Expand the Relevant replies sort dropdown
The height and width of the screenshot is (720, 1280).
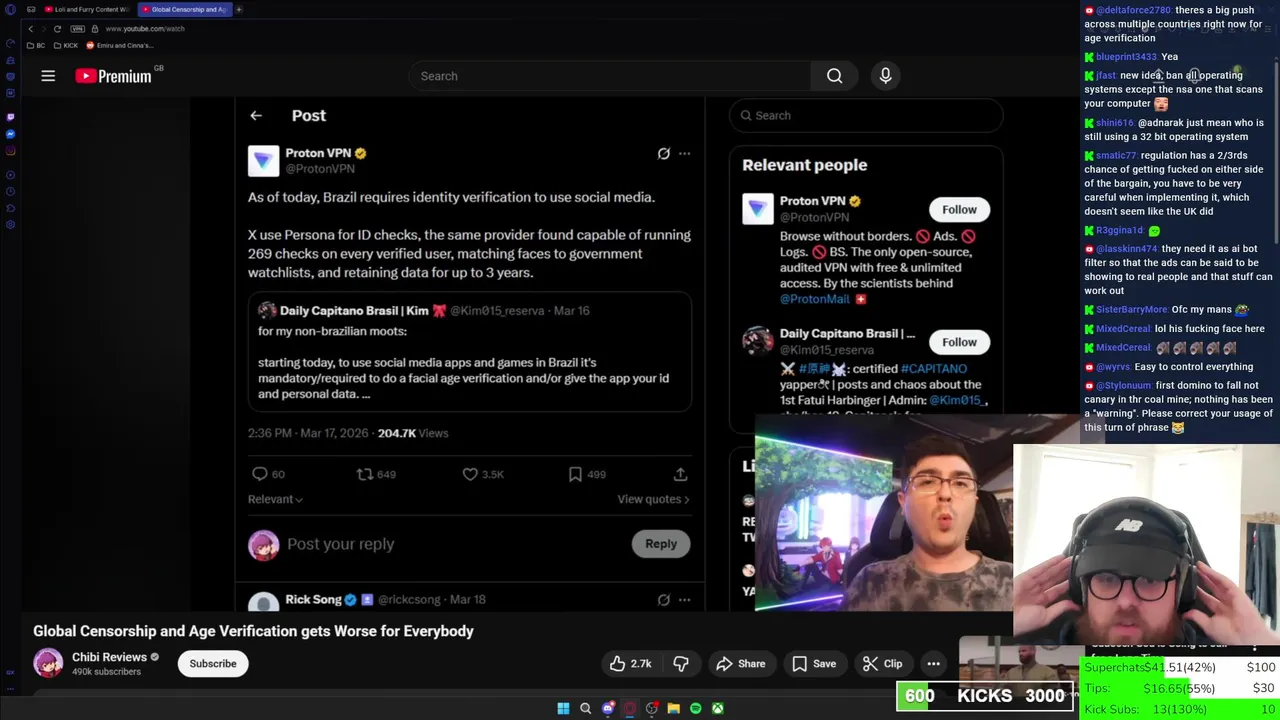[275, 499]
